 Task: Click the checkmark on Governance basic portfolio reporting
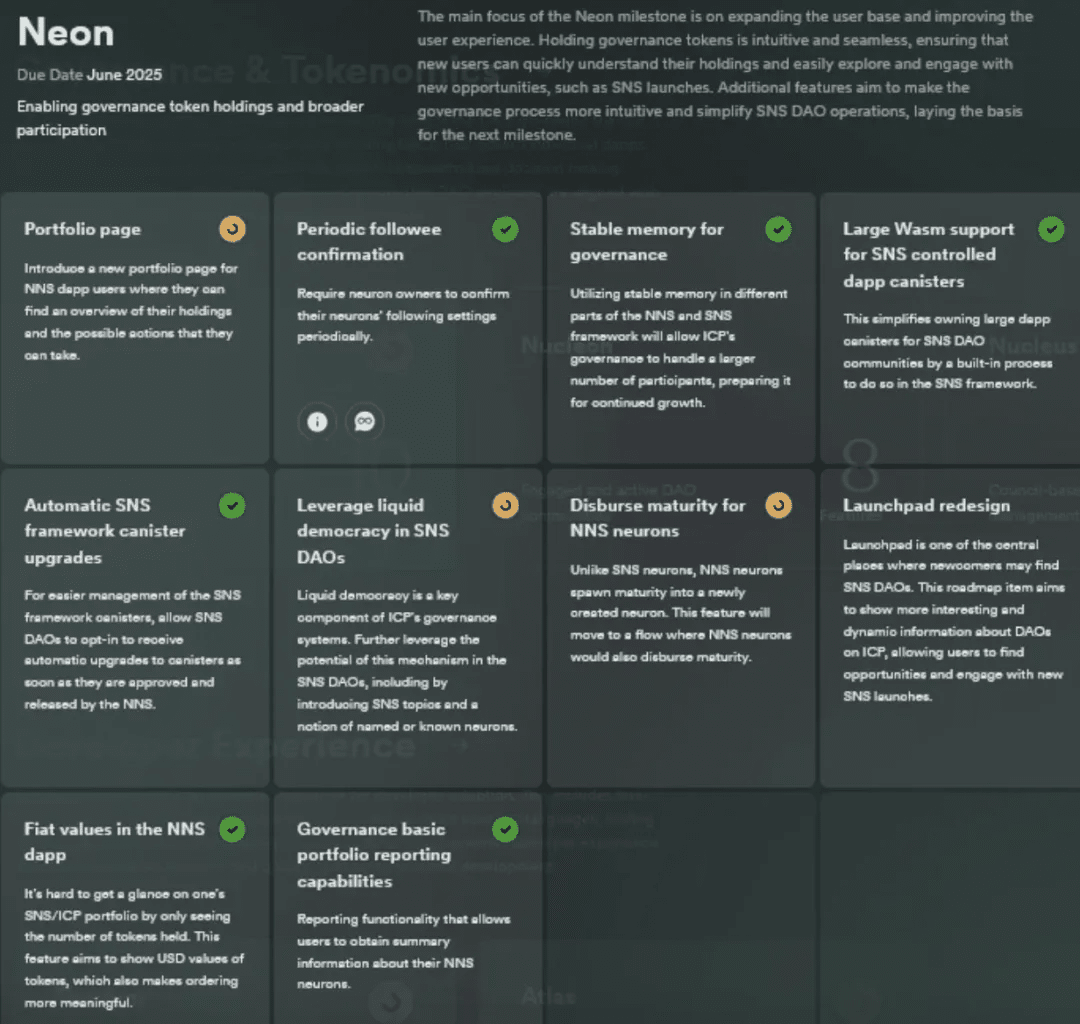[505, 829]
